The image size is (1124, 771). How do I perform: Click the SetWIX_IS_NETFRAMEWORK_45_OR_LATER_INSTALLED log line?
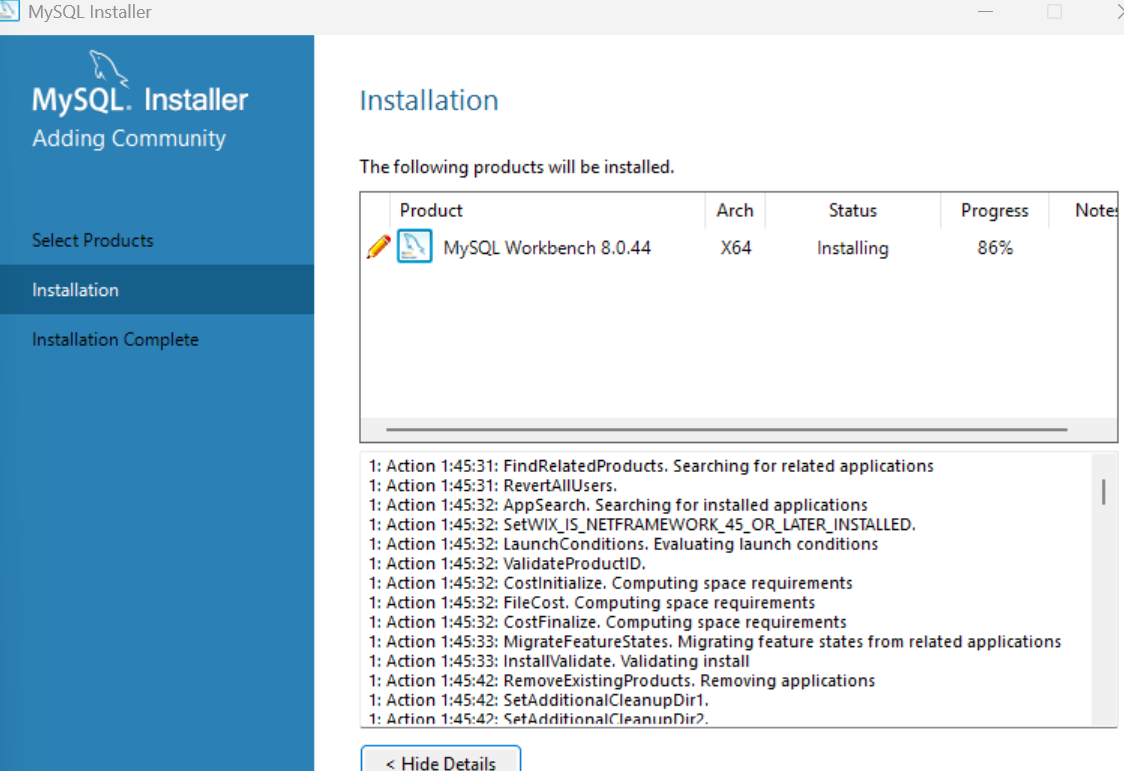click(x=642, y=525)
